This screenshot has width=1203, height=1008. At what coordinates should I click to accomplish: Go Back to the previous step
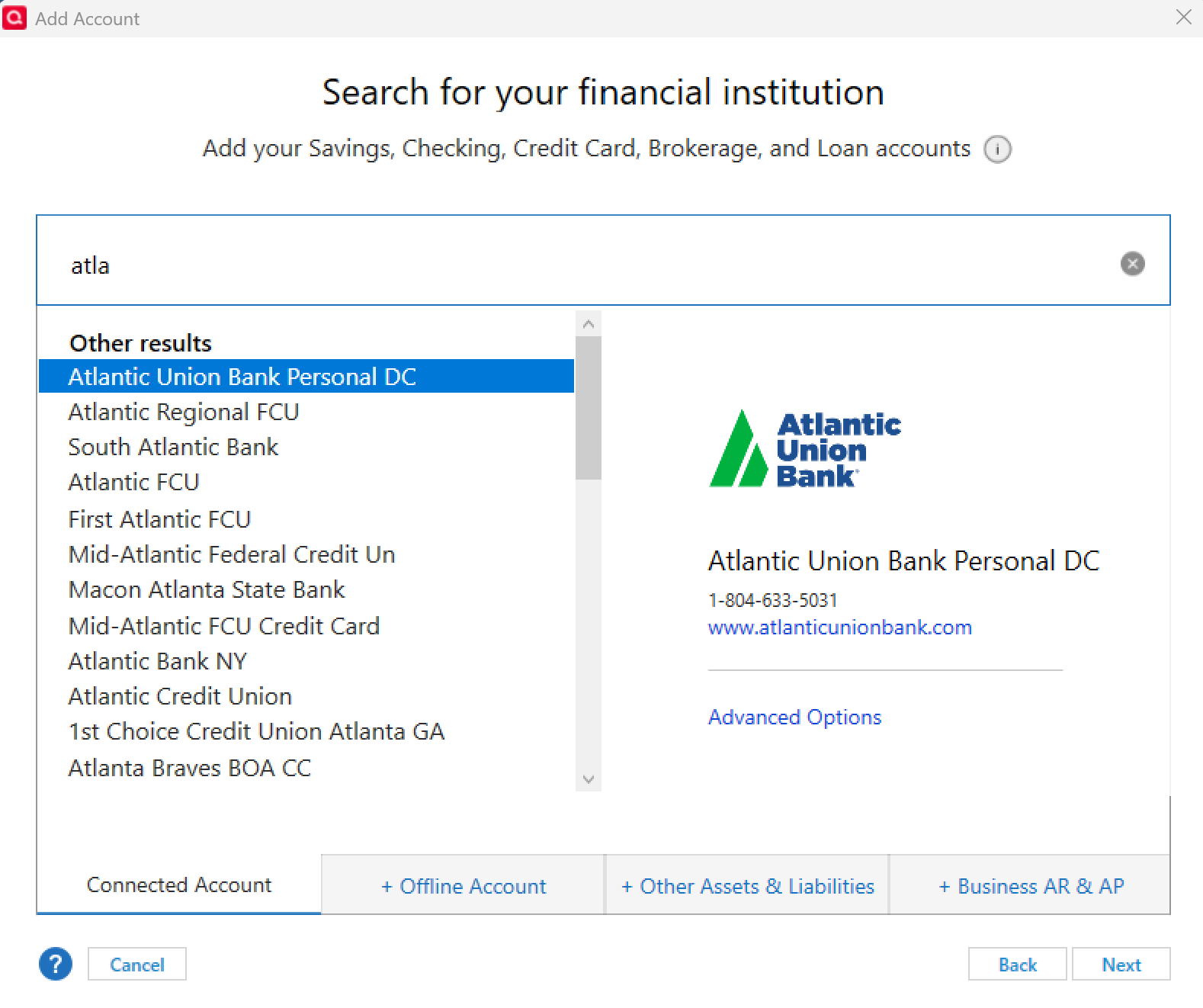(x=1017, y=965)
